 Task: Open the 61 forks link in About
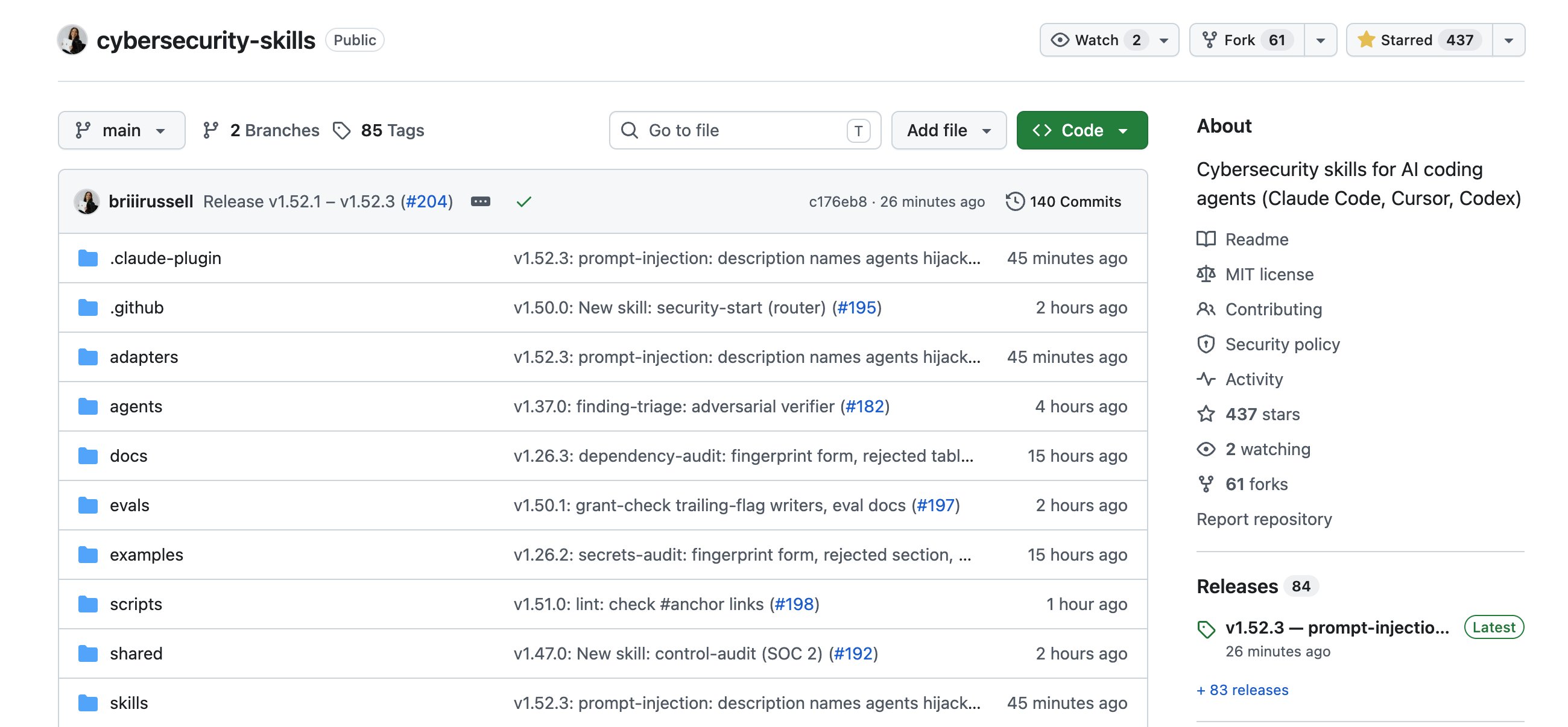tap(1256, 484)
